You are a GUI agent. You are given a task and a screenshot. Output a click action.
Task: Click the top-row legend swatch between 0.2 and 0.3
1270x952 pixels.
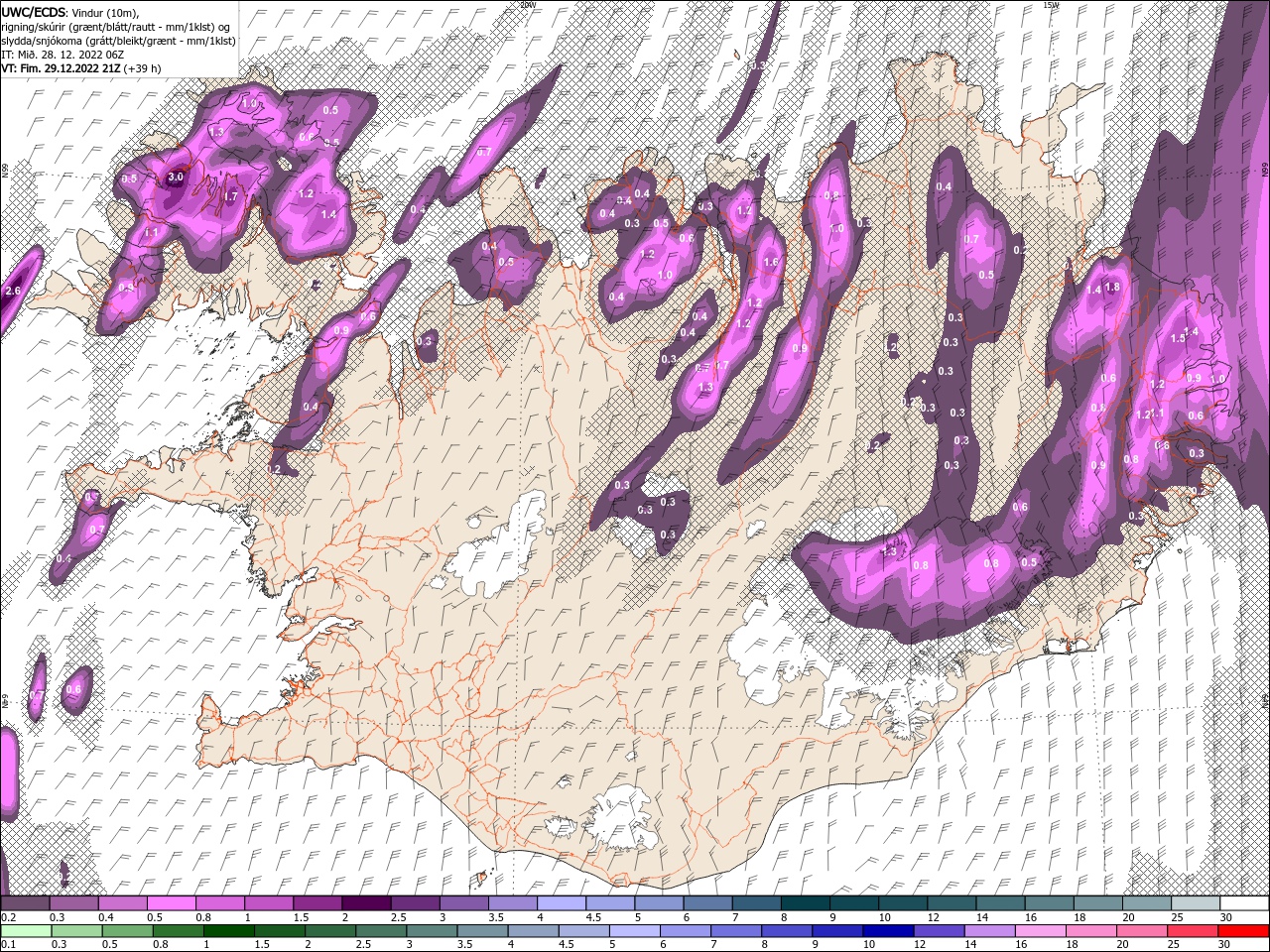coord(25,903)
